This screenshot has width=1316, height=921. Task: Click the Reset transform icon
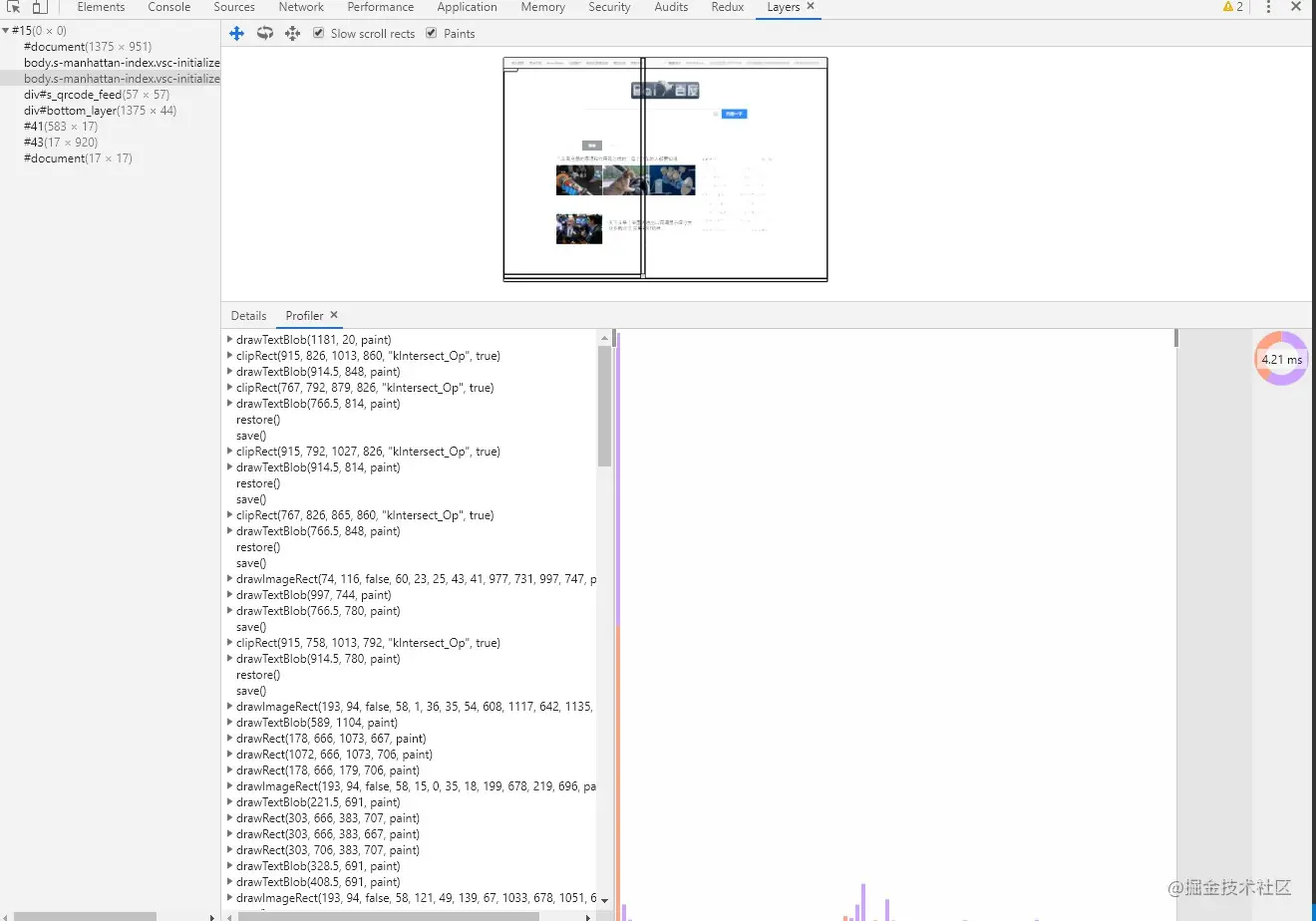tap(292, 34)
